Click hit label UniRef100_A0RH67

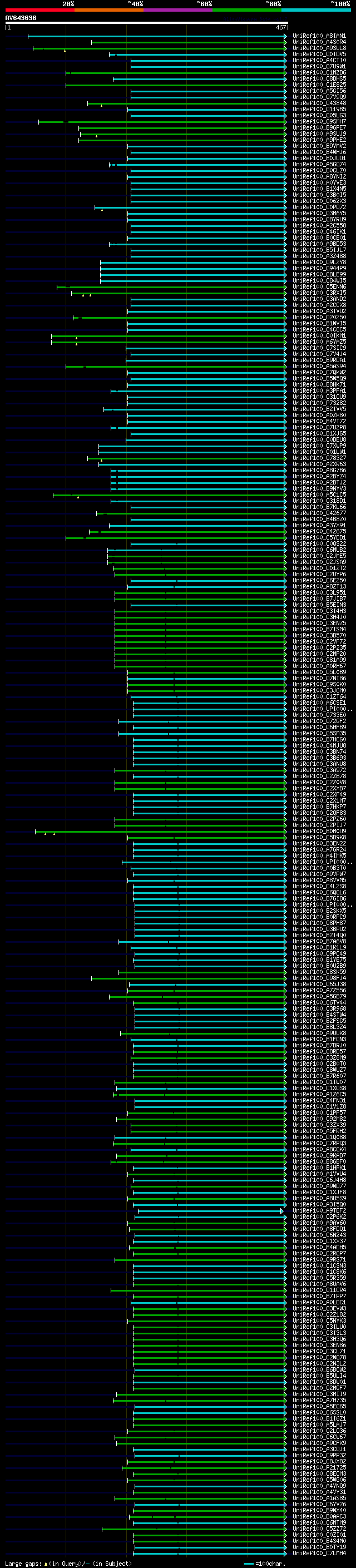tap(319, 666)
